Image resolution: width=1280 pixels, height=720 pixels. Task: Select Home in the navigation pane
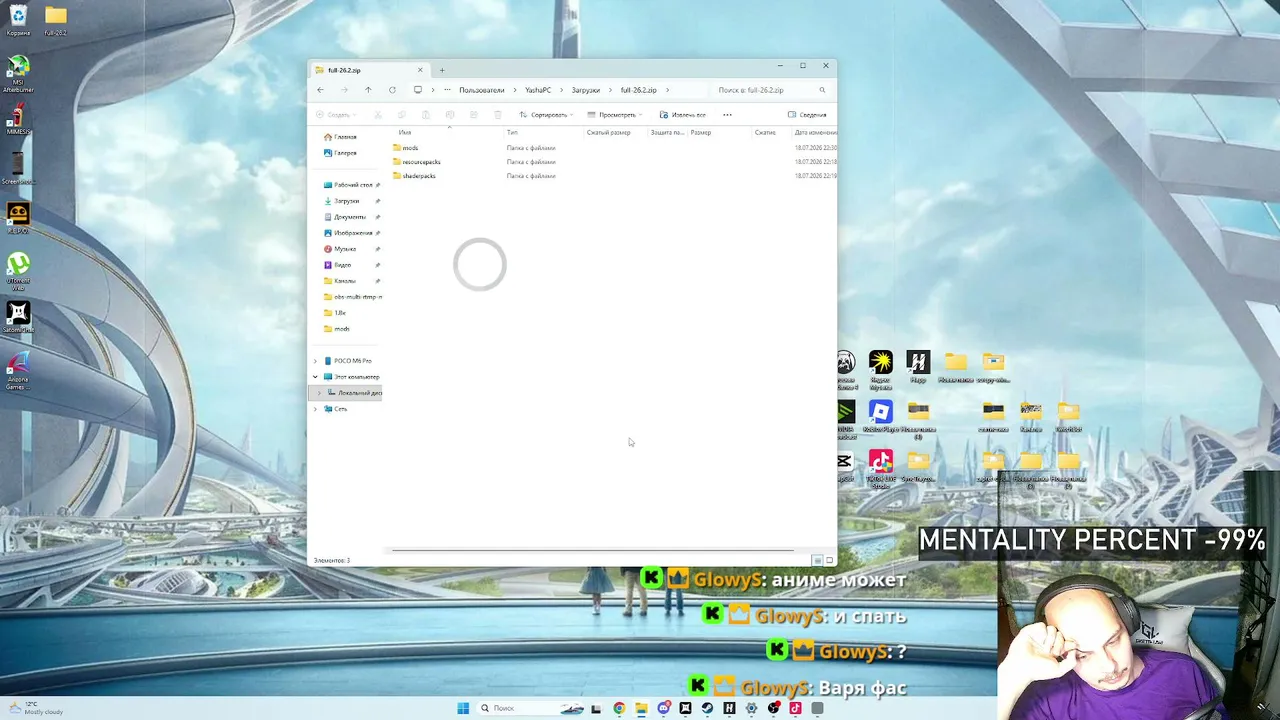click(340, 137)
